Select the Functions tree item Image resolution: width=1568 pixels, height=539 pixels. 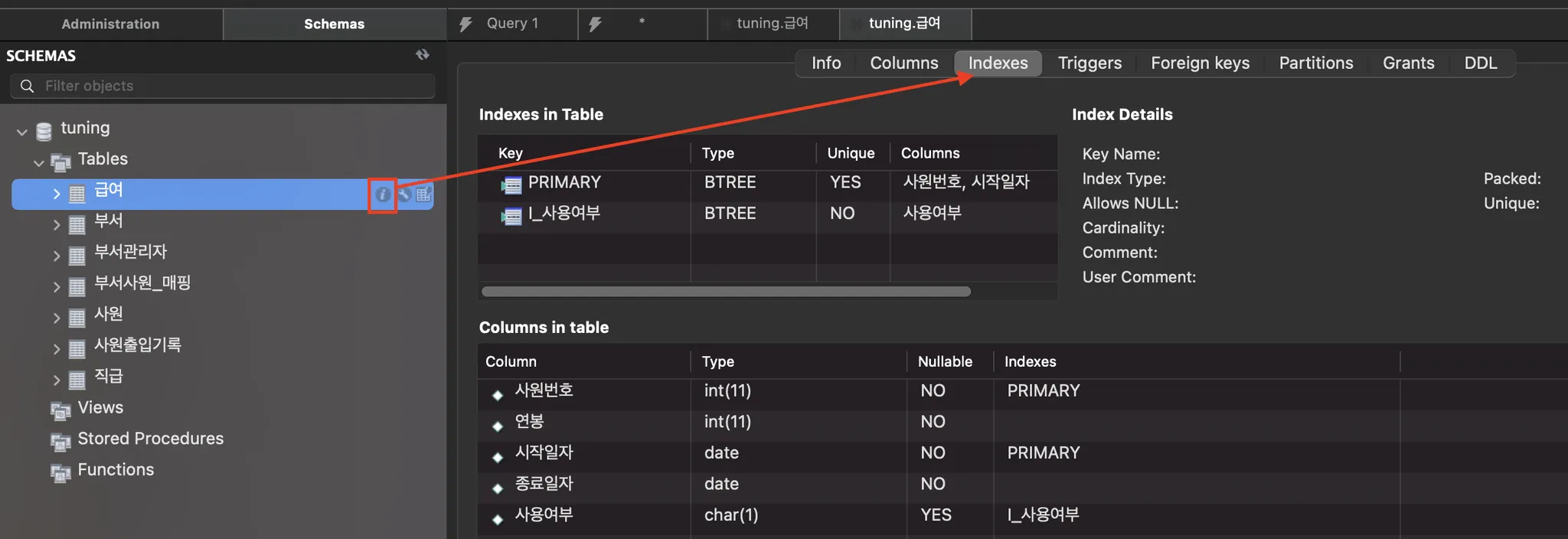(116, 469)
